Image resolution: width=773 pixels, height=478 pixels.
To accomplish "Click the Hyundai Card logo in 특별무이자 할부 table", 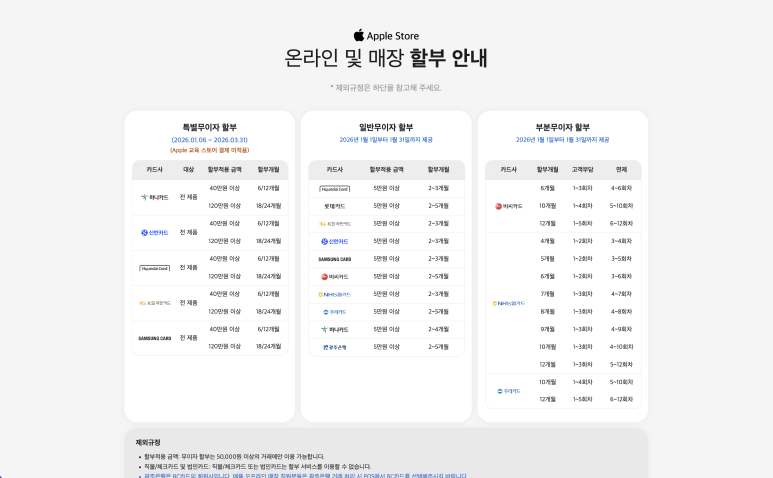I will point(154,268).
